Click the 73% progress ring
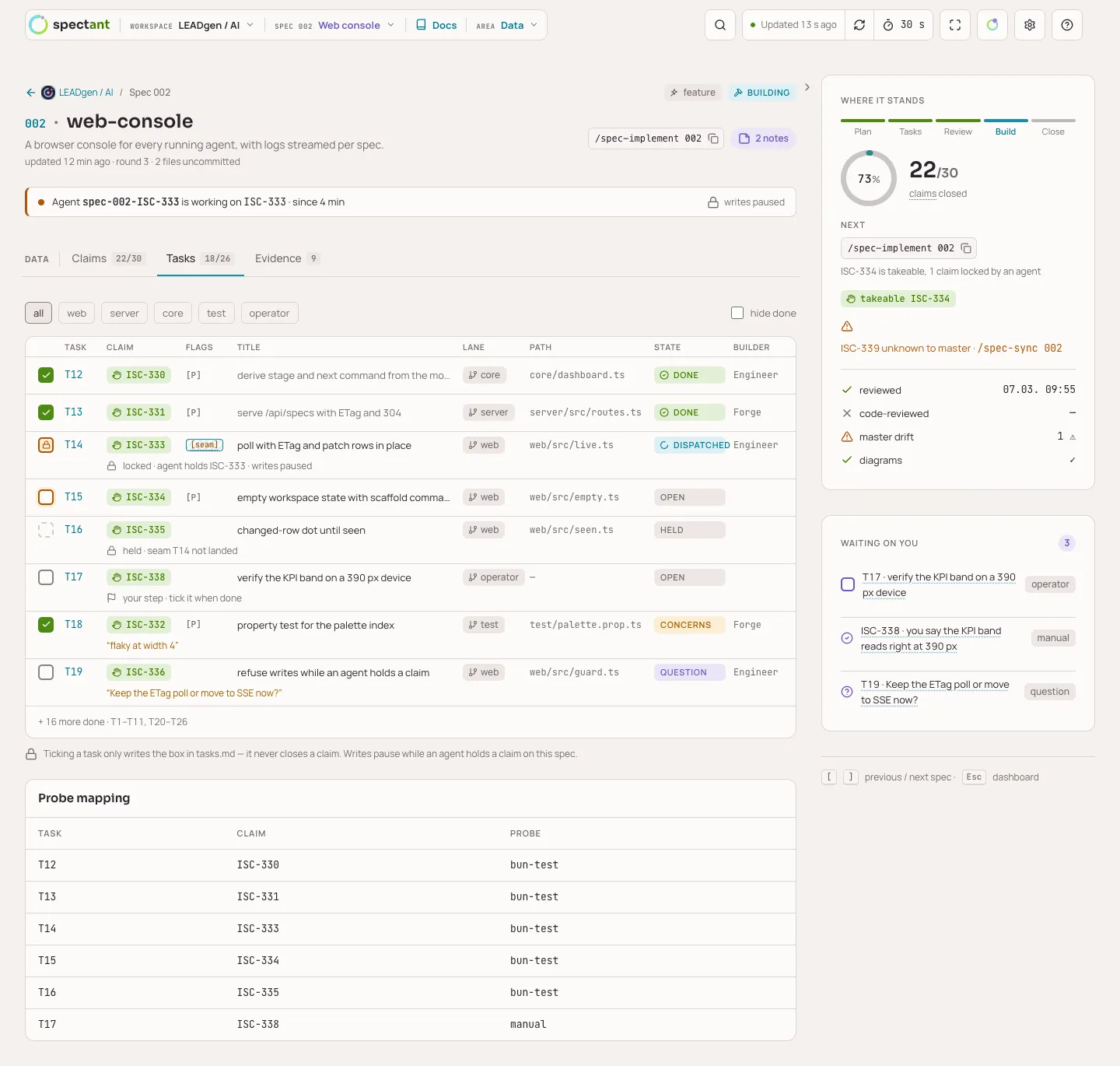 (869, 178)
